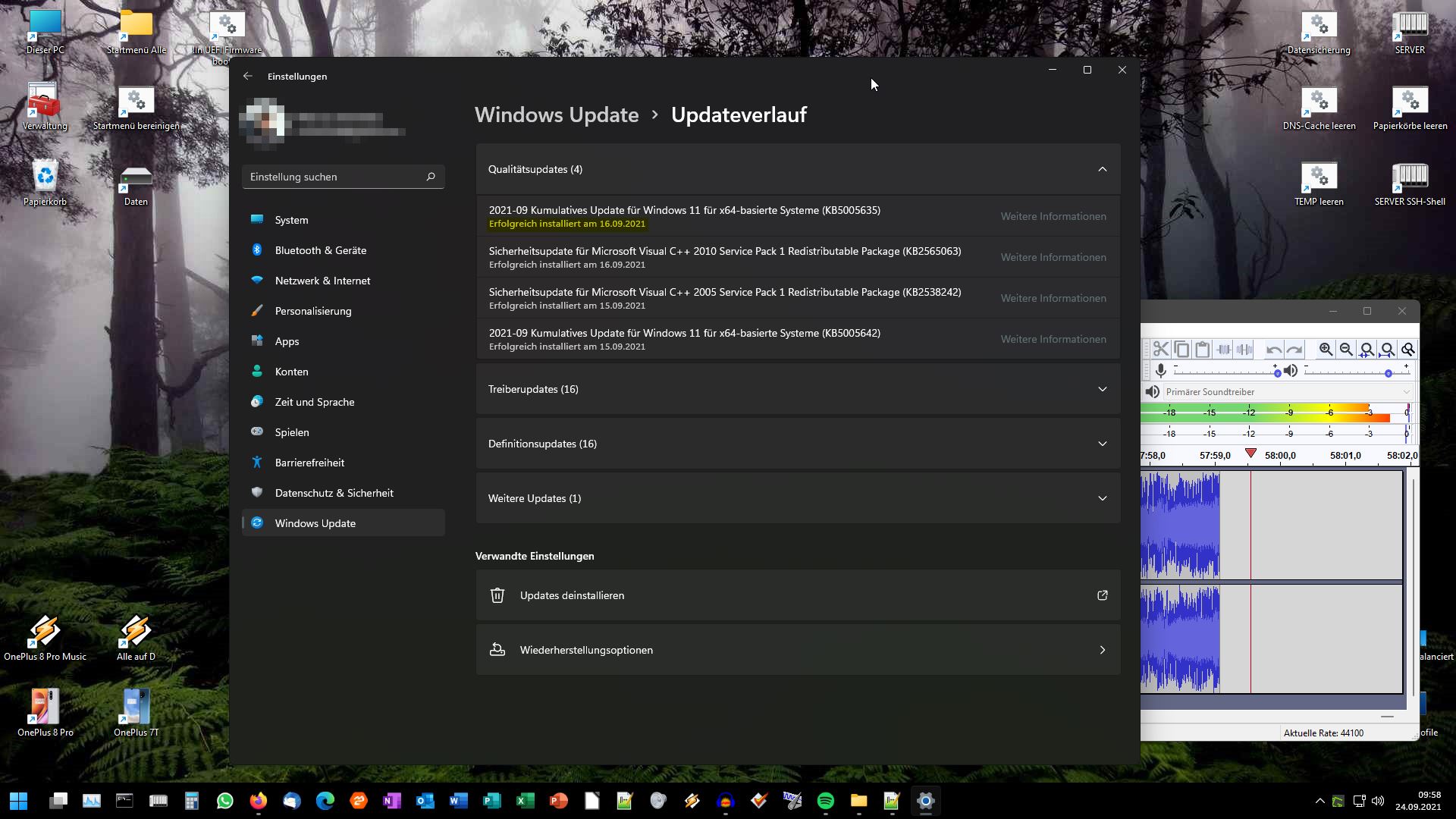
Task: Open Excel from the taskbar
Action: click(x=526, y=801)
